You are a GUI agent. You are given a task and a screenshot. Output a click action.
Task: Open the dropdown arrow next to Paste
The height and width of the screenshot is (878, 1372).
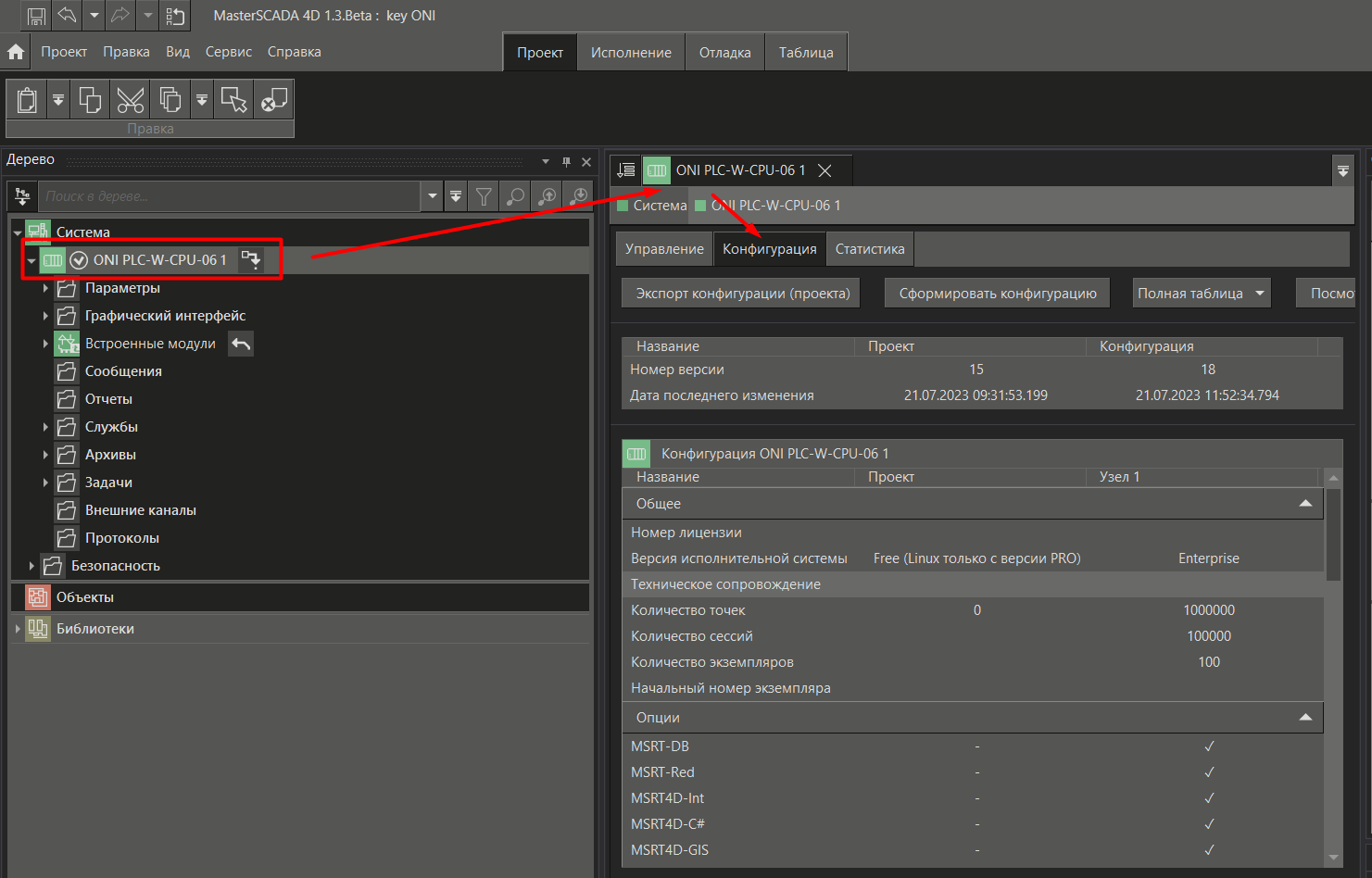tap(58, 99)
